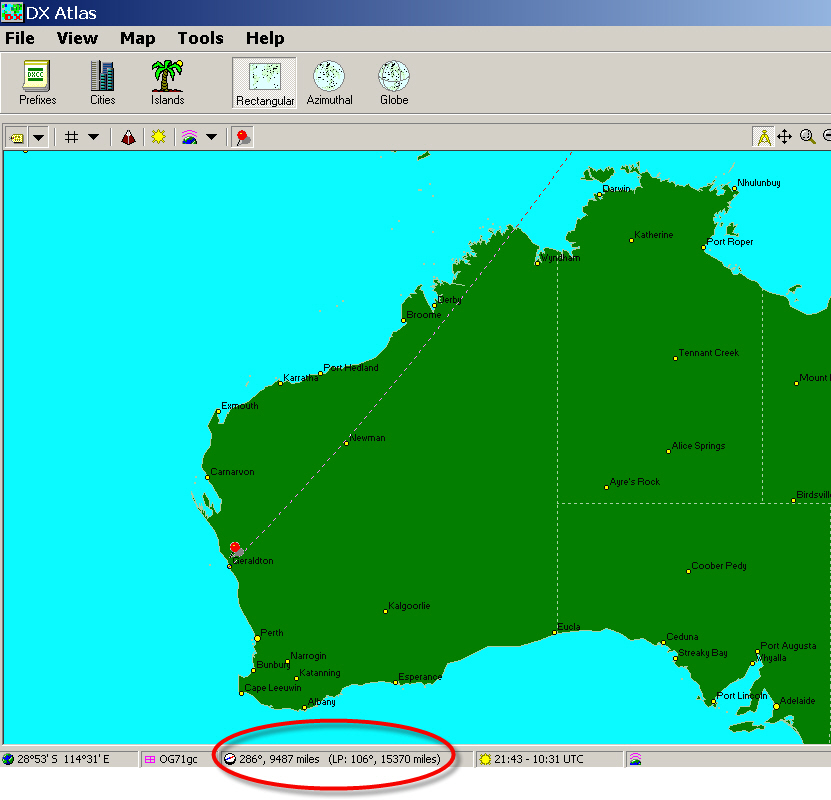Viewport: 831px width, 800px height.
Task: Select the sun terminator icon on the toolbar
Action: [x=158, y=136]
